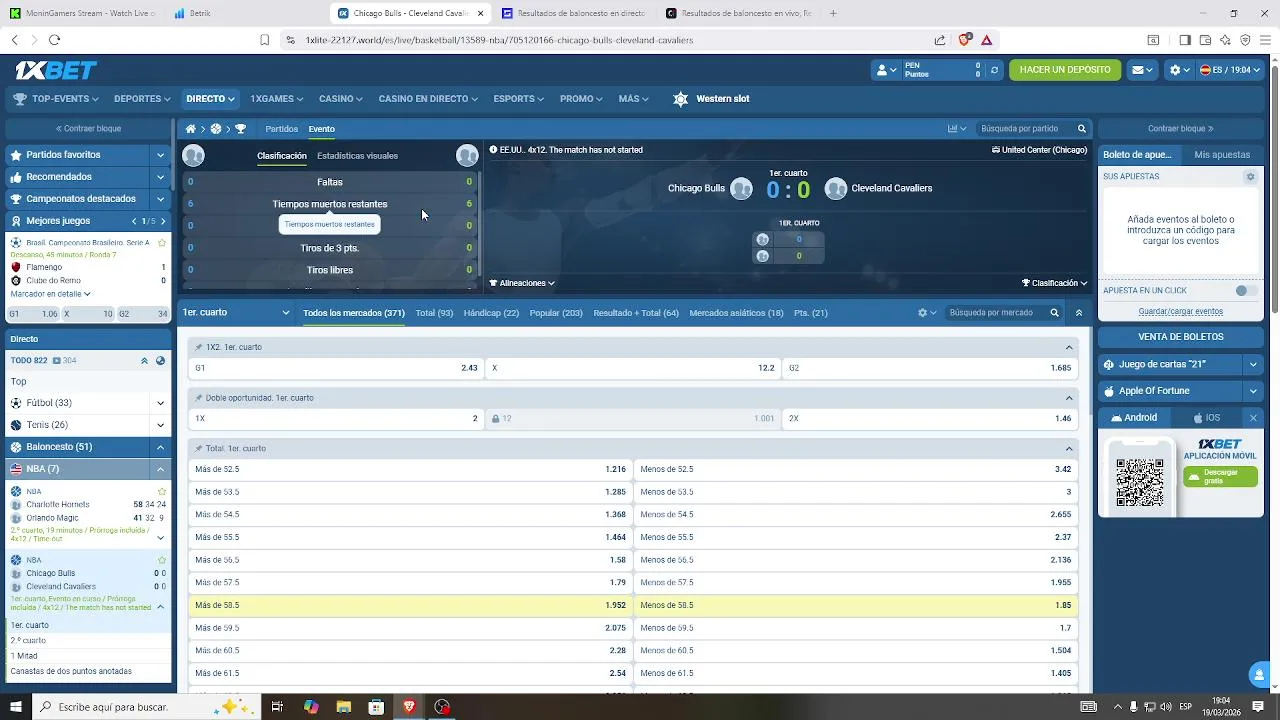Image resolution: width=1280 pixels, height=720 pixels.
Task: Open the CASINO menu
Action: [340, 99]
